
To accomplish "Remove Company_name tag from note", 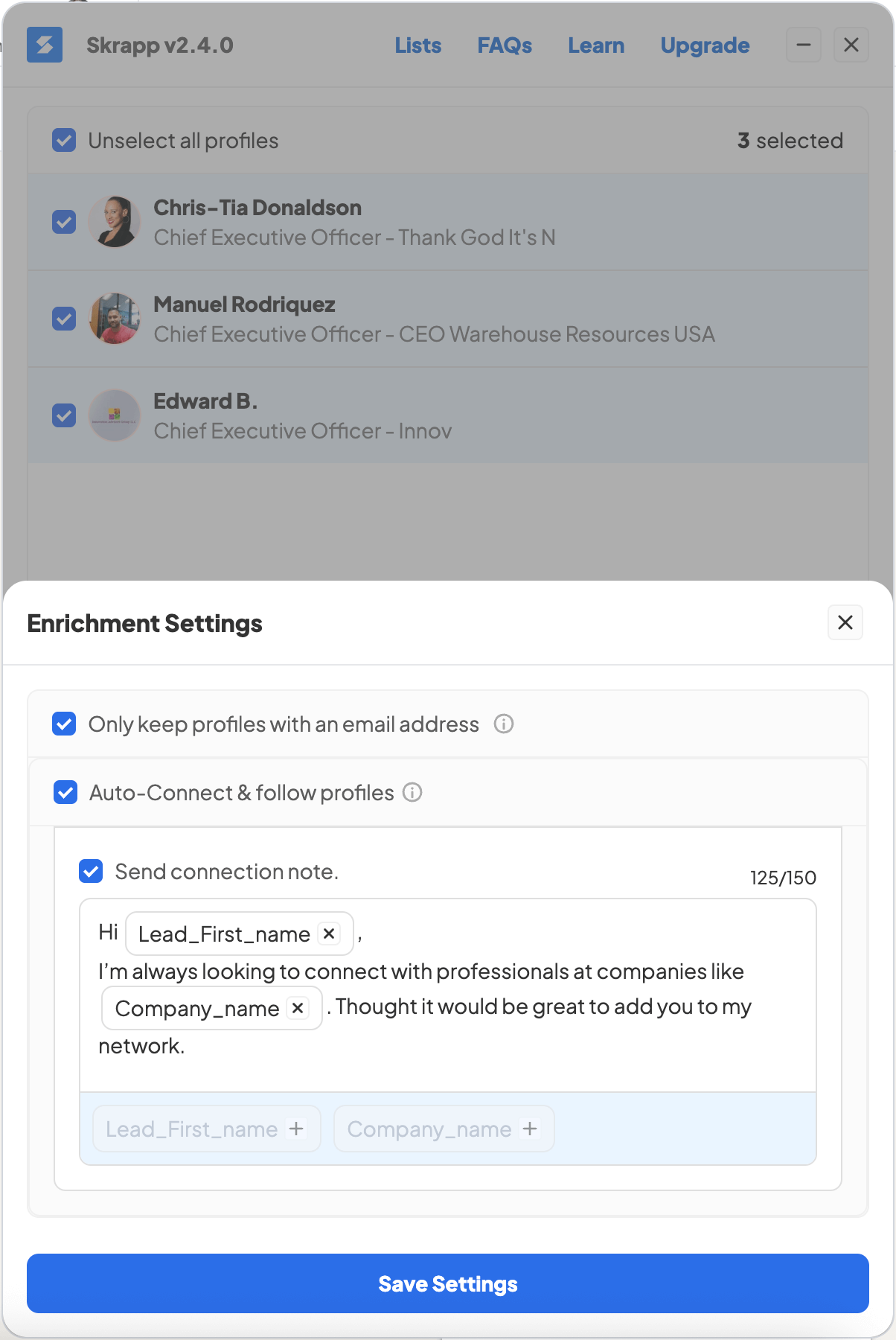I will 298,1008.
